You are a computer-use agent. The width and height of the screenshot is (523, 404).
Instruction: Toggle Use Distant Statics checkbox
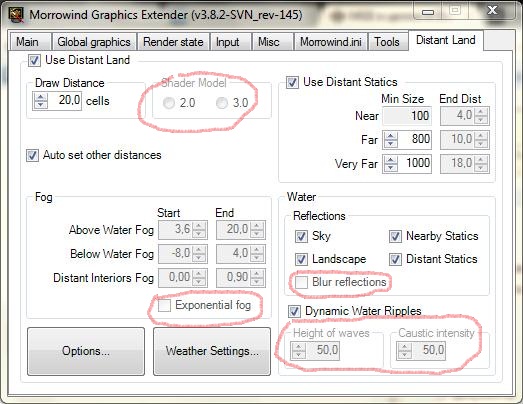pos(292,82)
